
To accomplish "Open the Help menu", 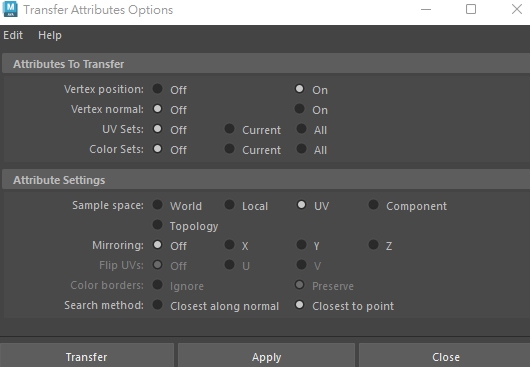I will (50, 35).
